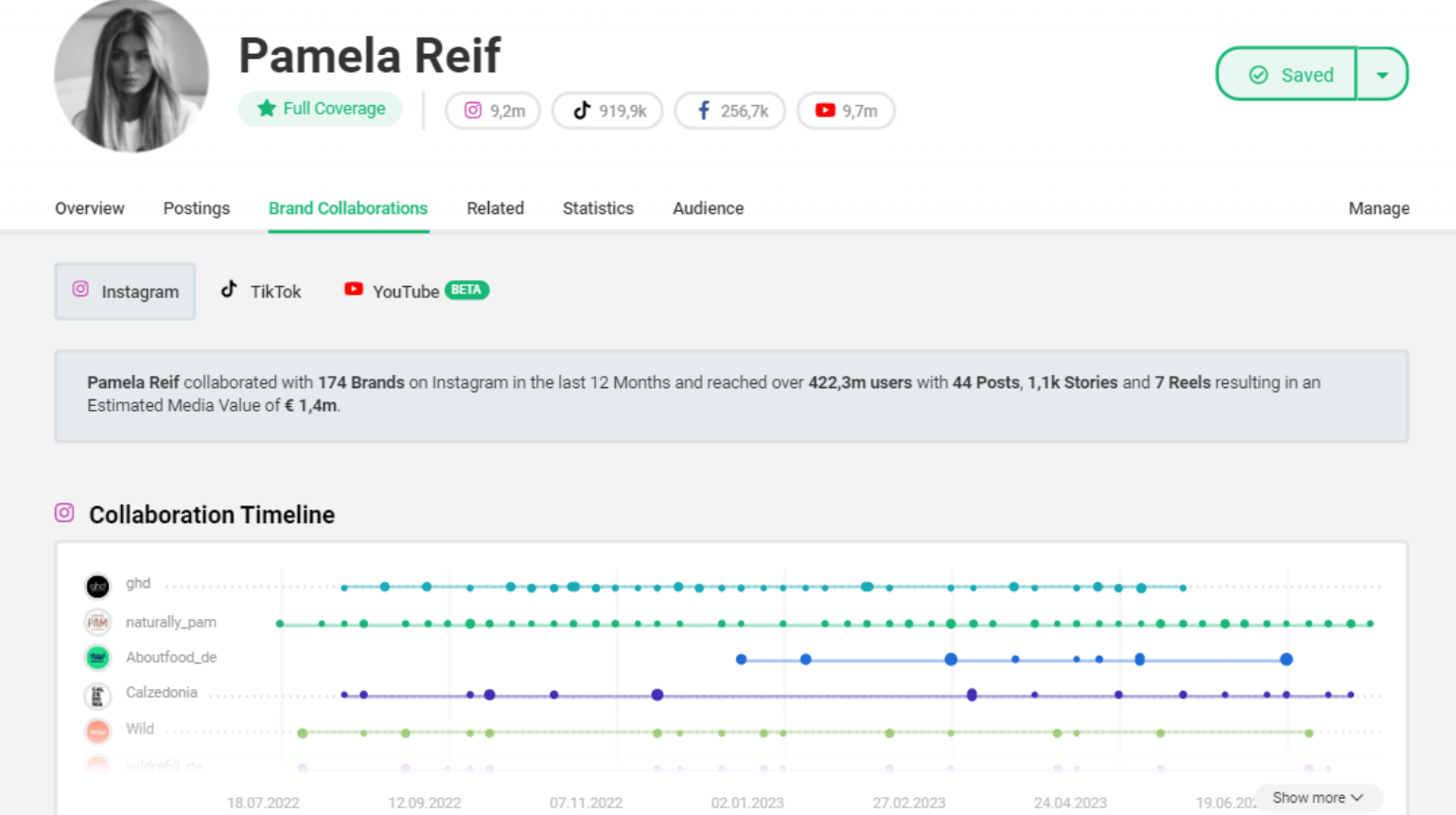Switch to the Overview tab
Screen dimensions: 1456x815
coord(90,208)
